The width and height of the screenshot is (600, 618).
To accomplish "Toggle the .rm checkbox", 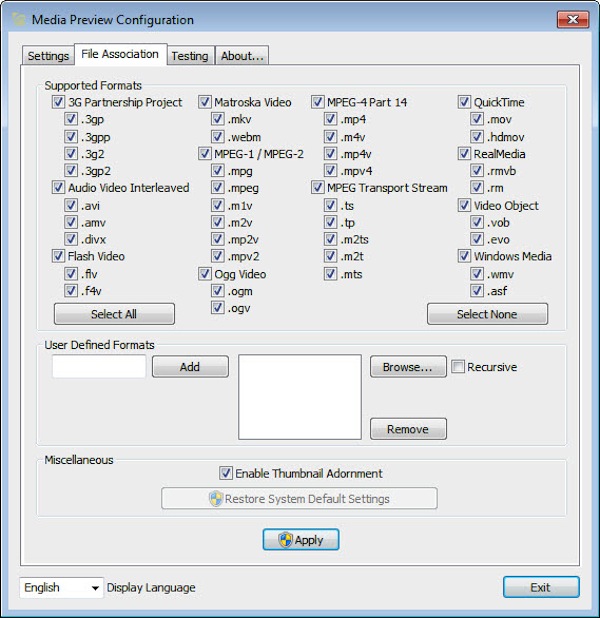I will click(477, 188).
